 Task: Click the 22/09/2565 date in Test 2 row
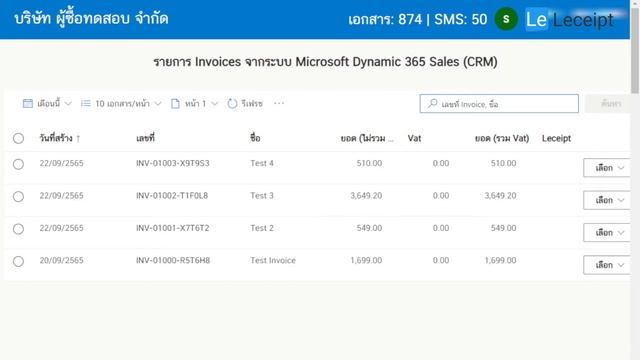tap(61, 228)
